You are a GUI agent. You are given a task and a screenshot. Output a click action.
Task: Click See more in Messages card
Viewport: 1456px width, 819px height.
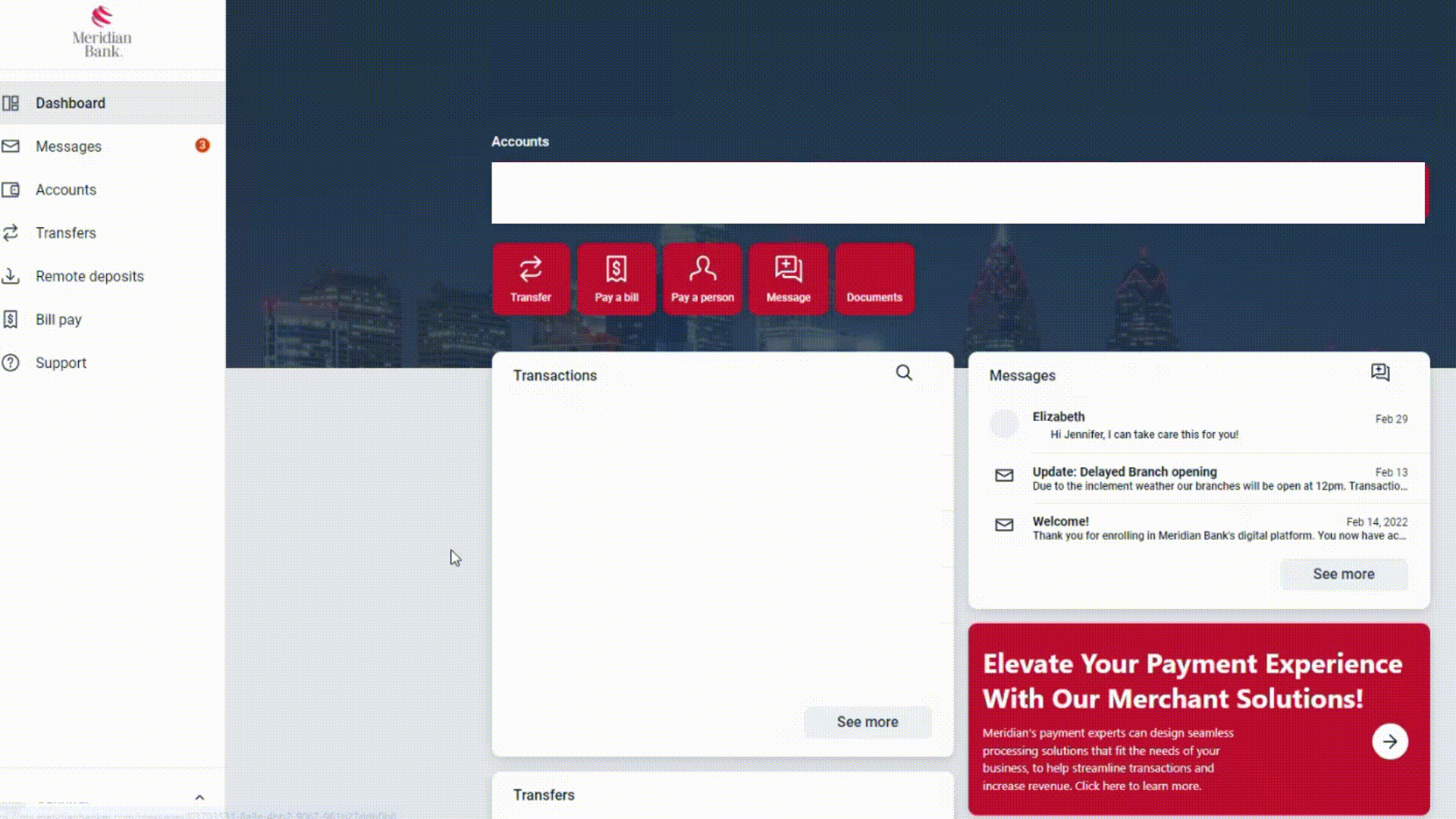click(x=1344, y=574)
